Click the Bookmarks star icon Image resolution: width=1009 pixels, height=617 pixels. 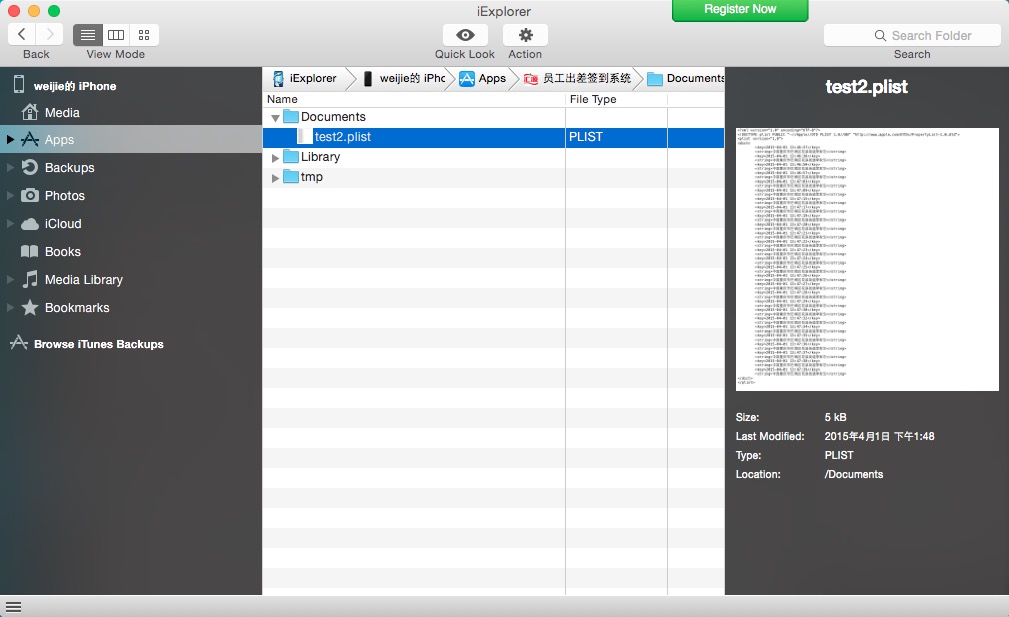pyautogui.click(x=30, y=308)
